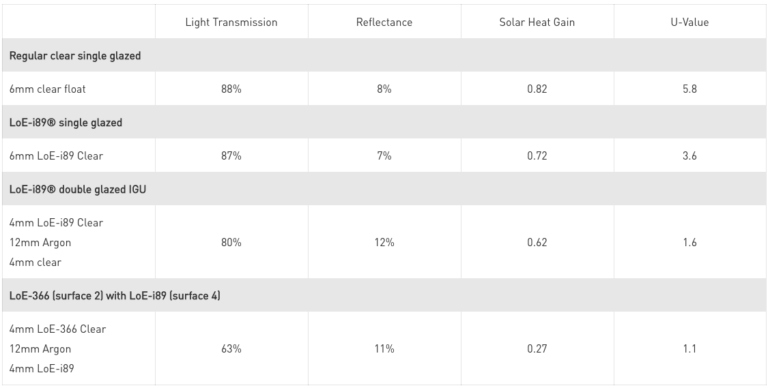
Task: Select the 12% reflectance cell
Action: [384, 242]
